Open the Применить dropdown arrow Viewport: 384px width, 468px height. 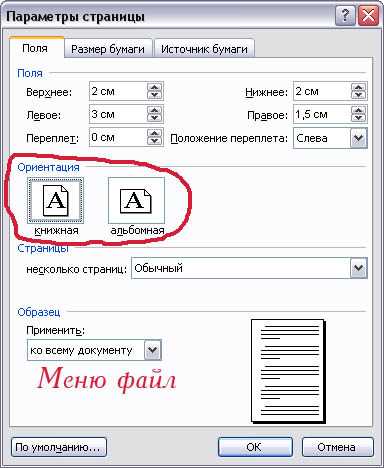pyautogui.click(x=153, y=350)
